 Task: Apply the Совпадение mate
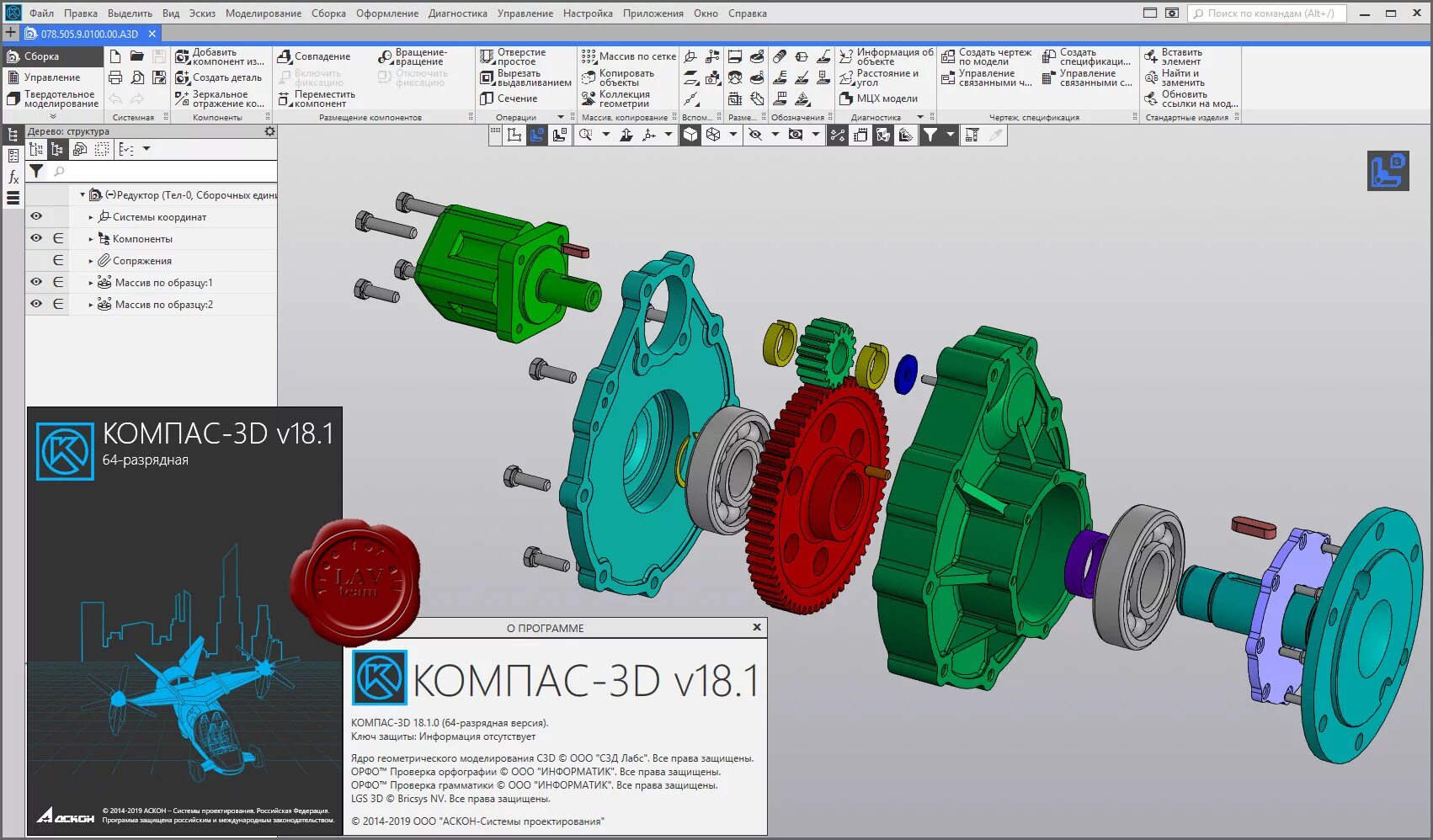pyautogui.click(x=314, y=56)
